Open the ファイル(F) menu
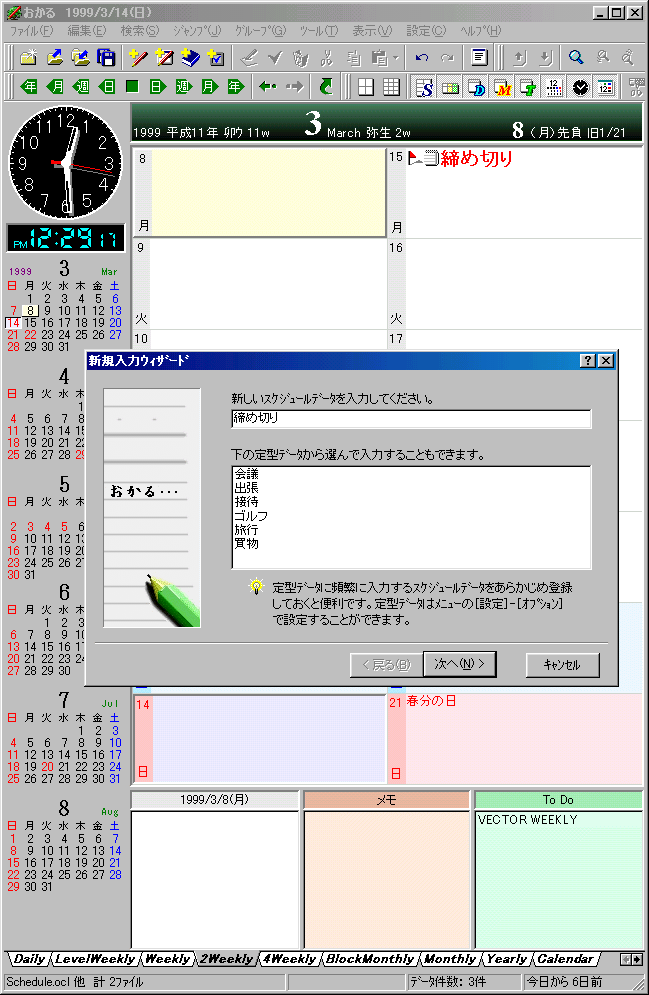 32,30
